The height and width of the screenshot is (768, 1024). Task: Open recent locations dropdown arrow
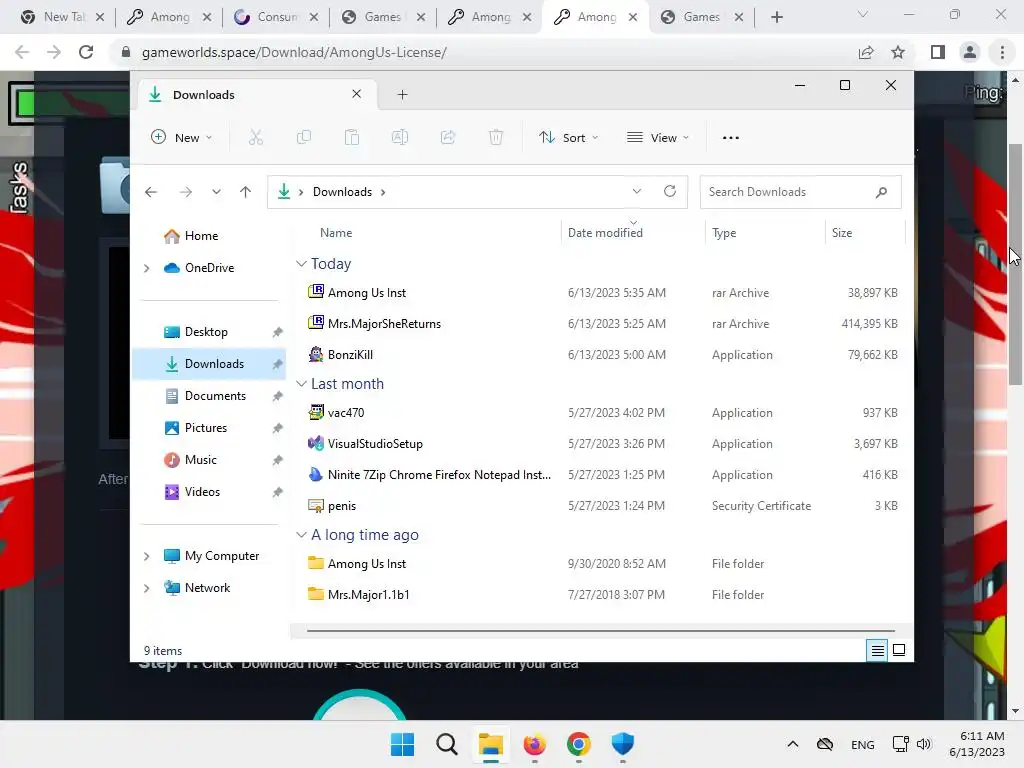click(216, 192)
